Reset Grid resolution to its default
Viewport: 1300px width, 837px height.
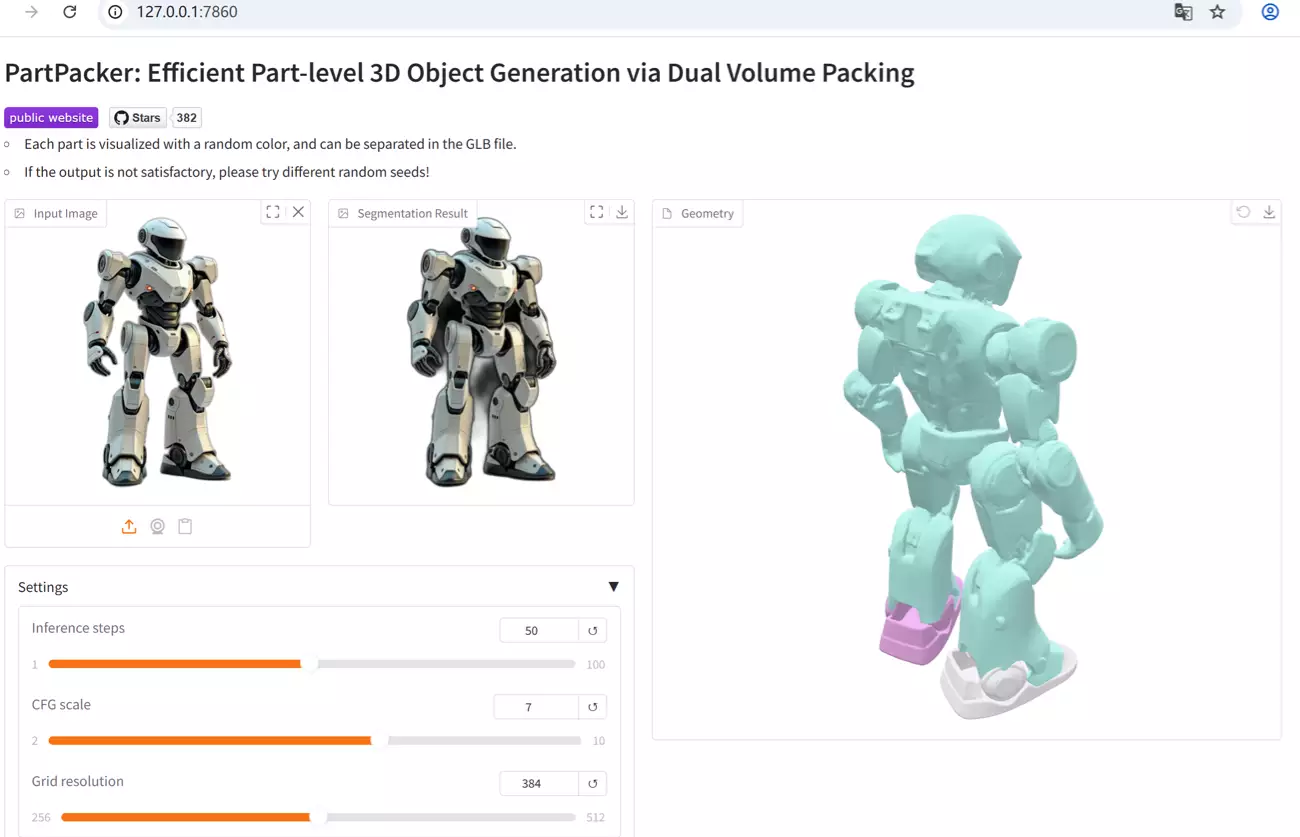point(593,783)
